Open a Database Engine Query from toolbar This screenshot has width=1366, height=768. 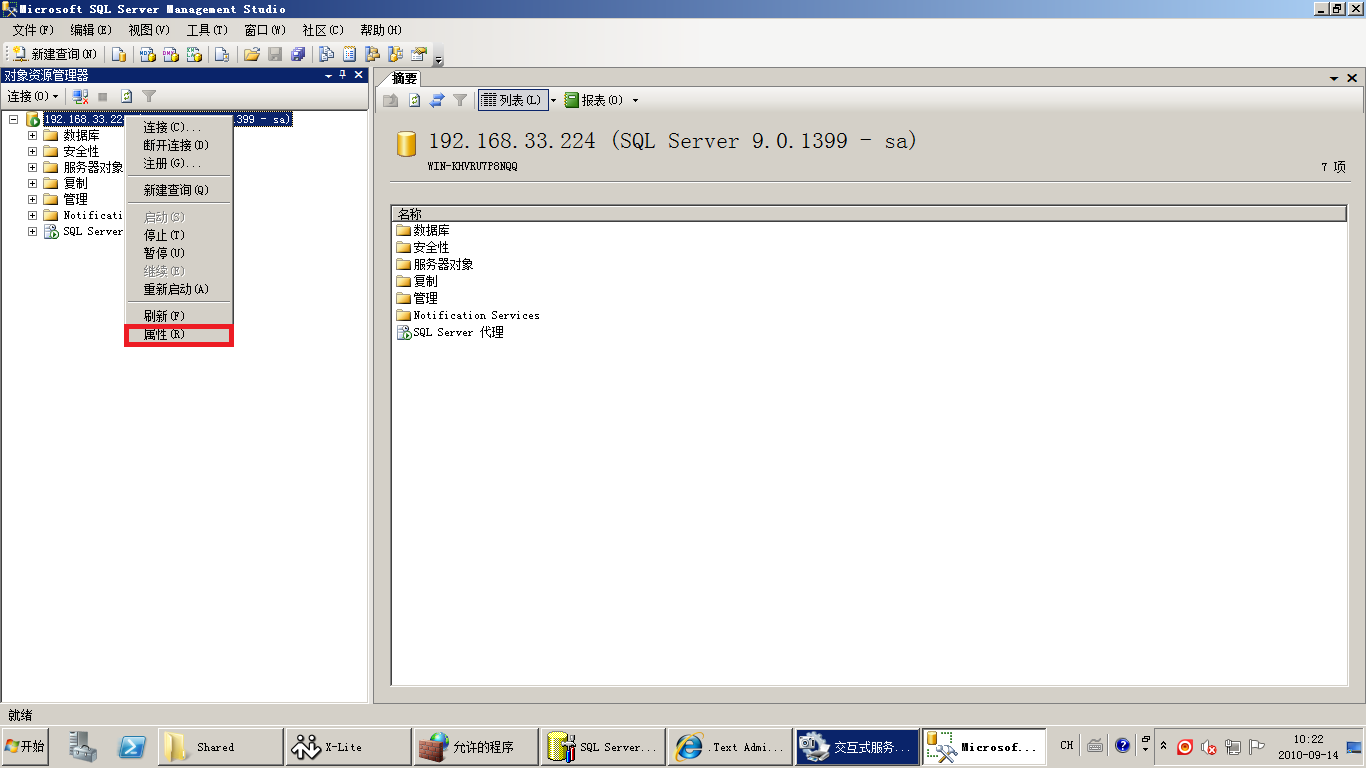coord(119,54)
